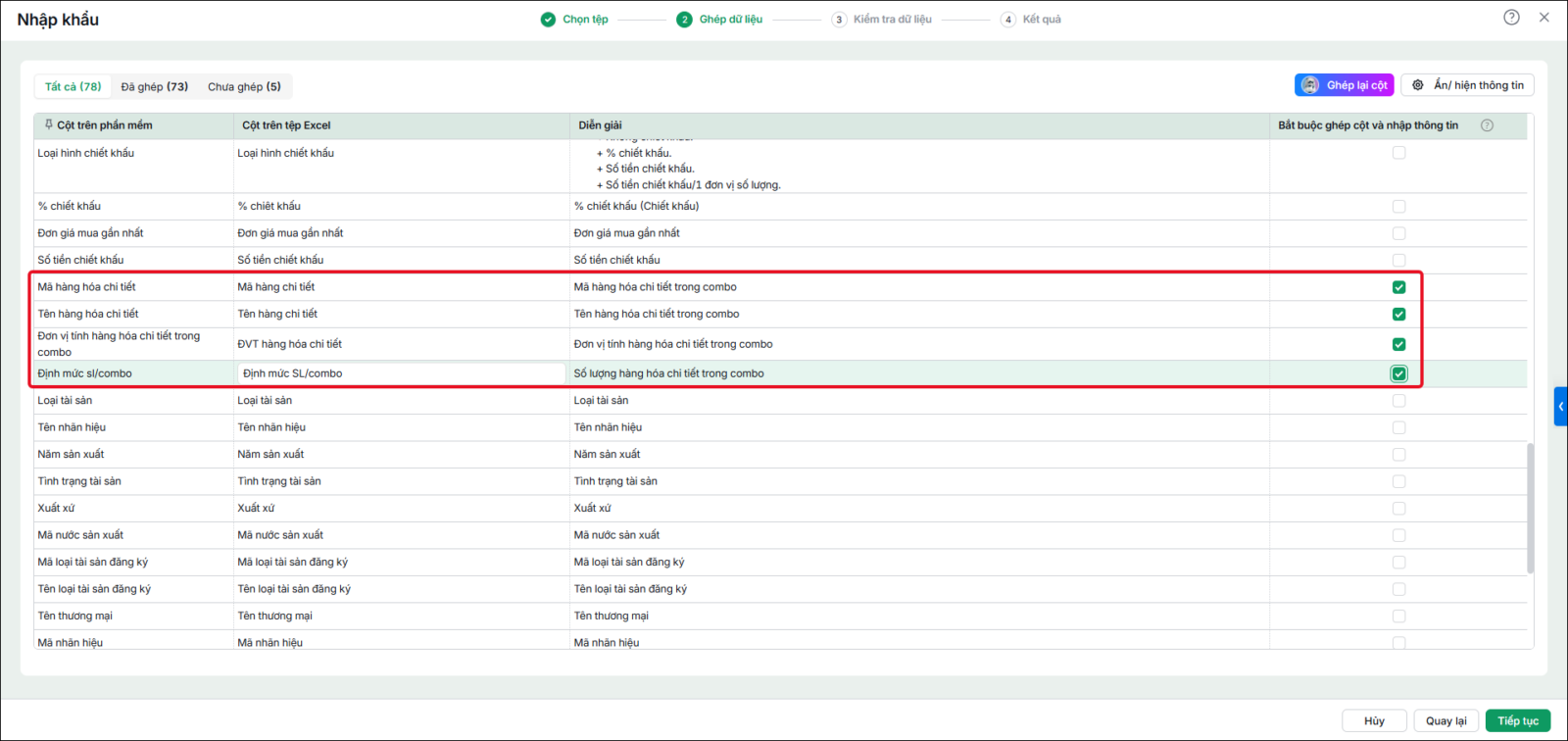Click the Quay lại button

(1445, 720)
